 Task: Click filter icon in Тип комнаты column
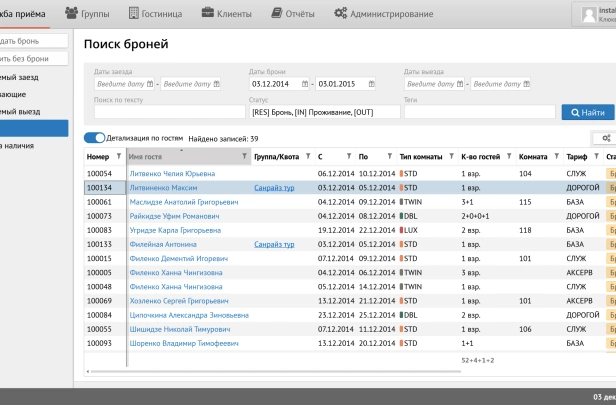(x=450, y=157)
